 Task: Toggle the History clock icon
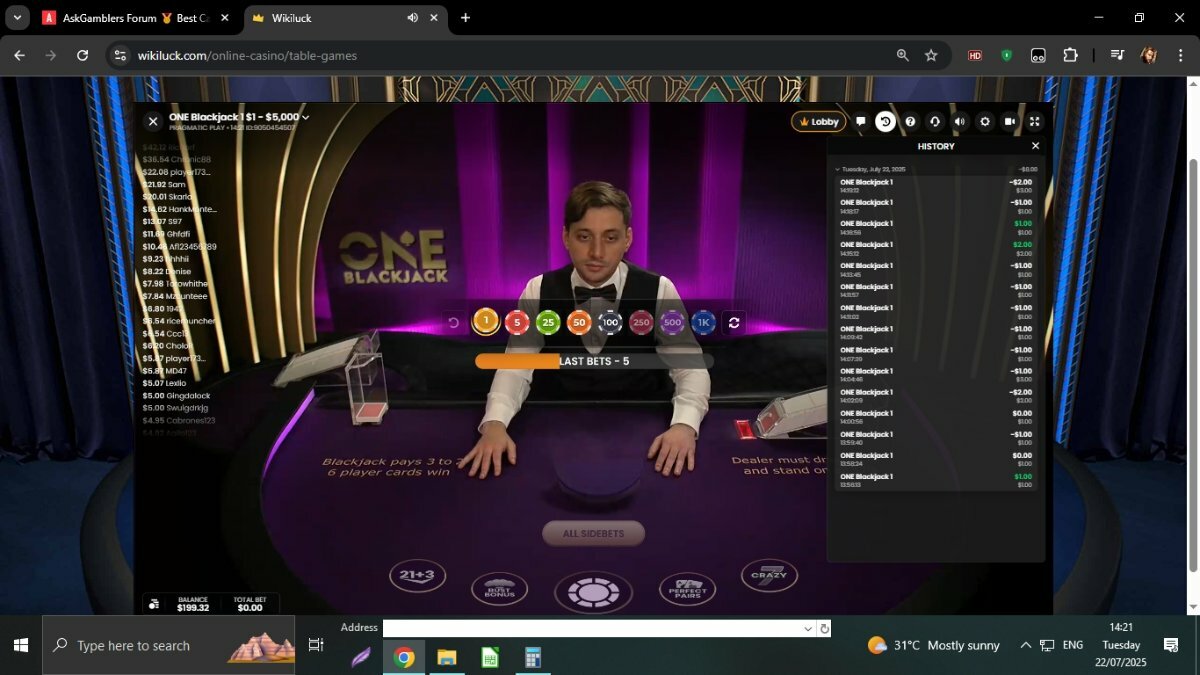coord(885,121)
